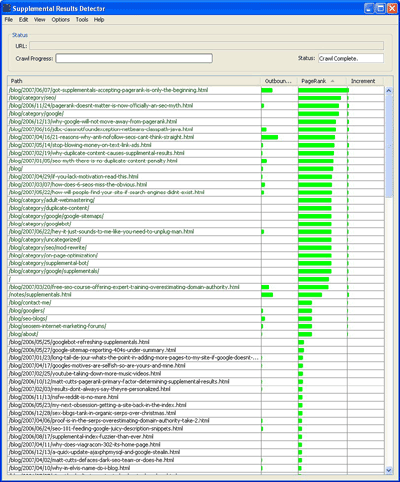Viewport: 400px width, 482px height.
Task: Open the View menu
Action: 39,20
